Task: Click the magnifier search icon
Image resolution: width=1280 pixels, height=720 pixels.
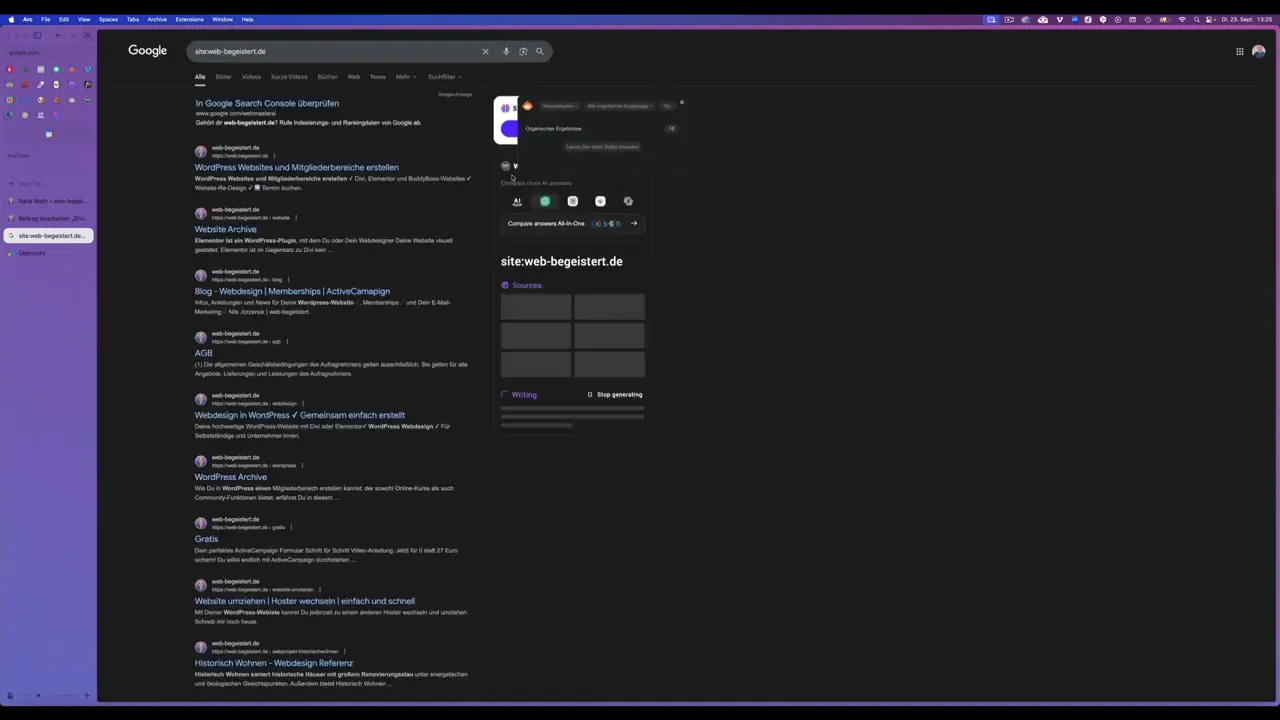Action: click(x=540, y=51)
